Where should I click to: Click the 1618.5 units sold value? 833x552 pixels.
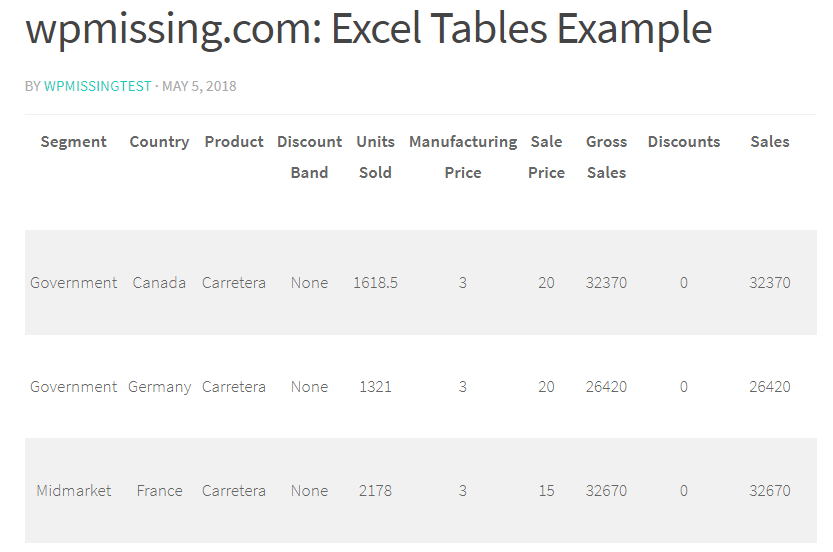[x=375, y=283]
